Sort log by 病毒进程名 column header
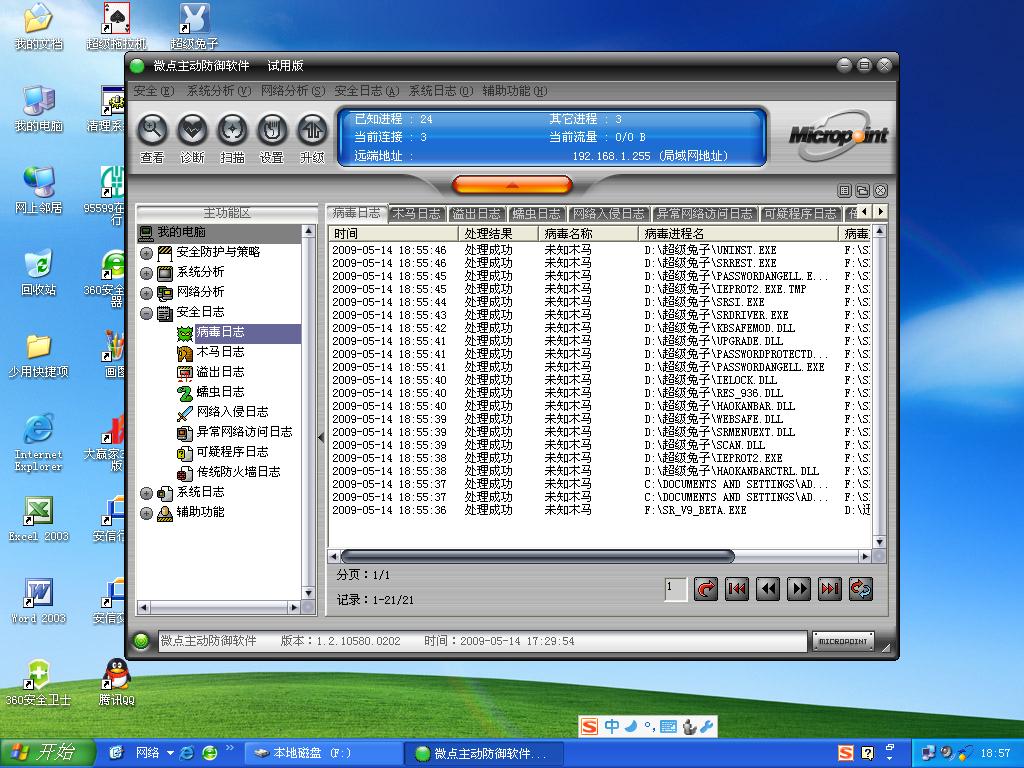This screenshot has height=768, width=1024. pos(739,234)
